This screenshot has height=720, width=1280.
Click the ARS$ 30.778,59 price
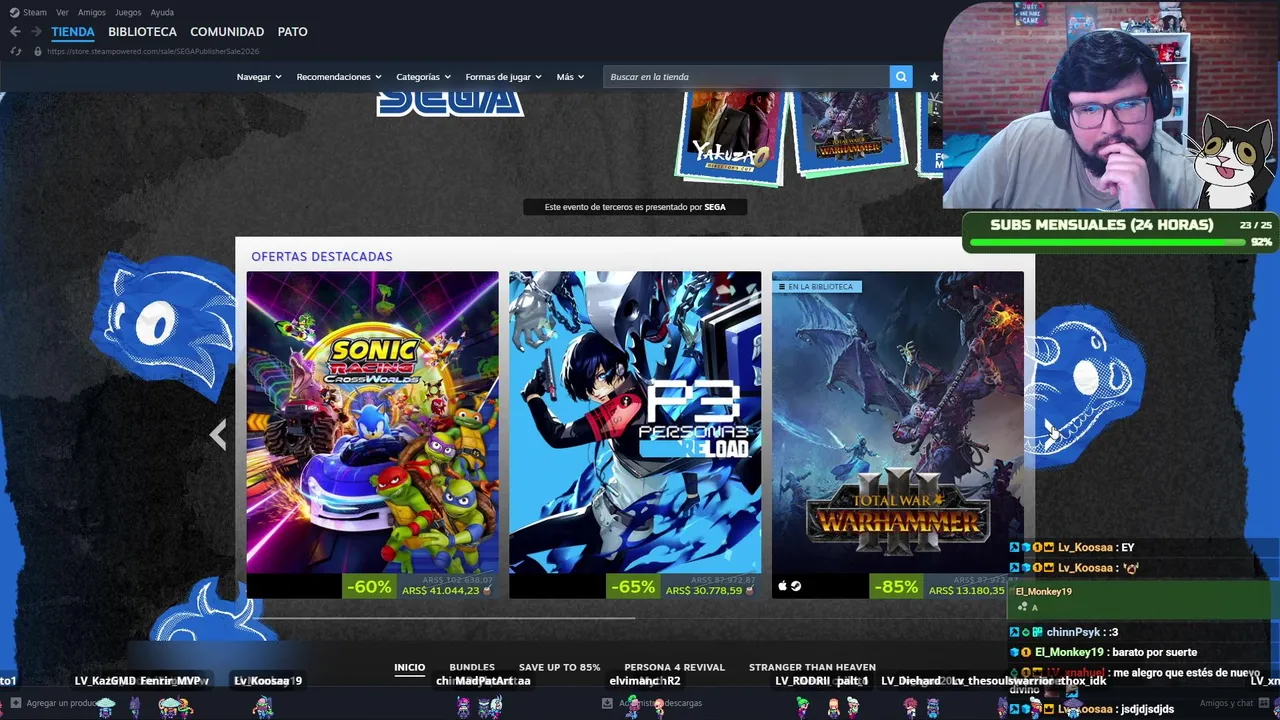point(703,591)
